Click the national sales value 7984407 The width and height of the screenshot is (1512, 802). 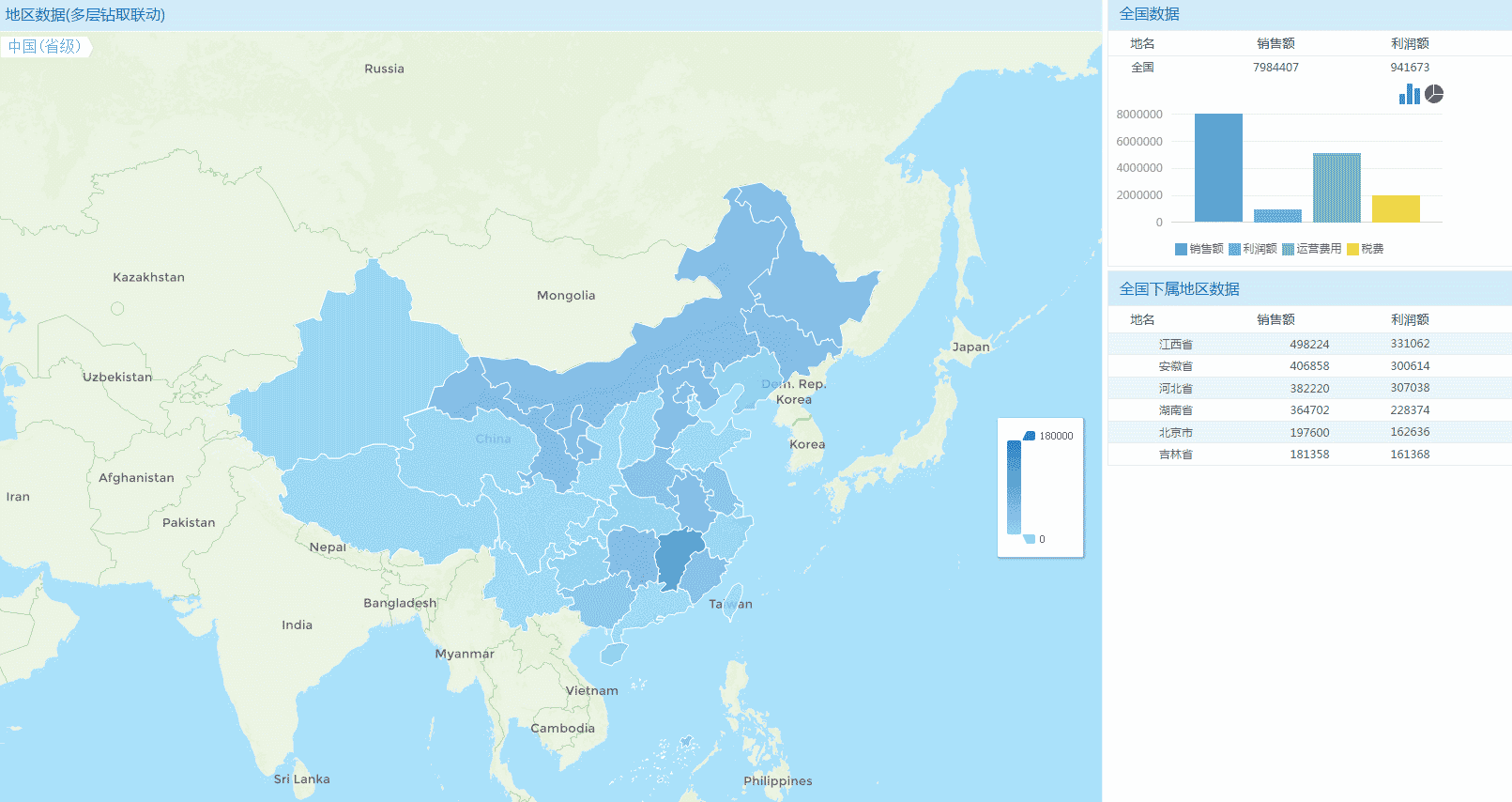[x=1275, y=68]
